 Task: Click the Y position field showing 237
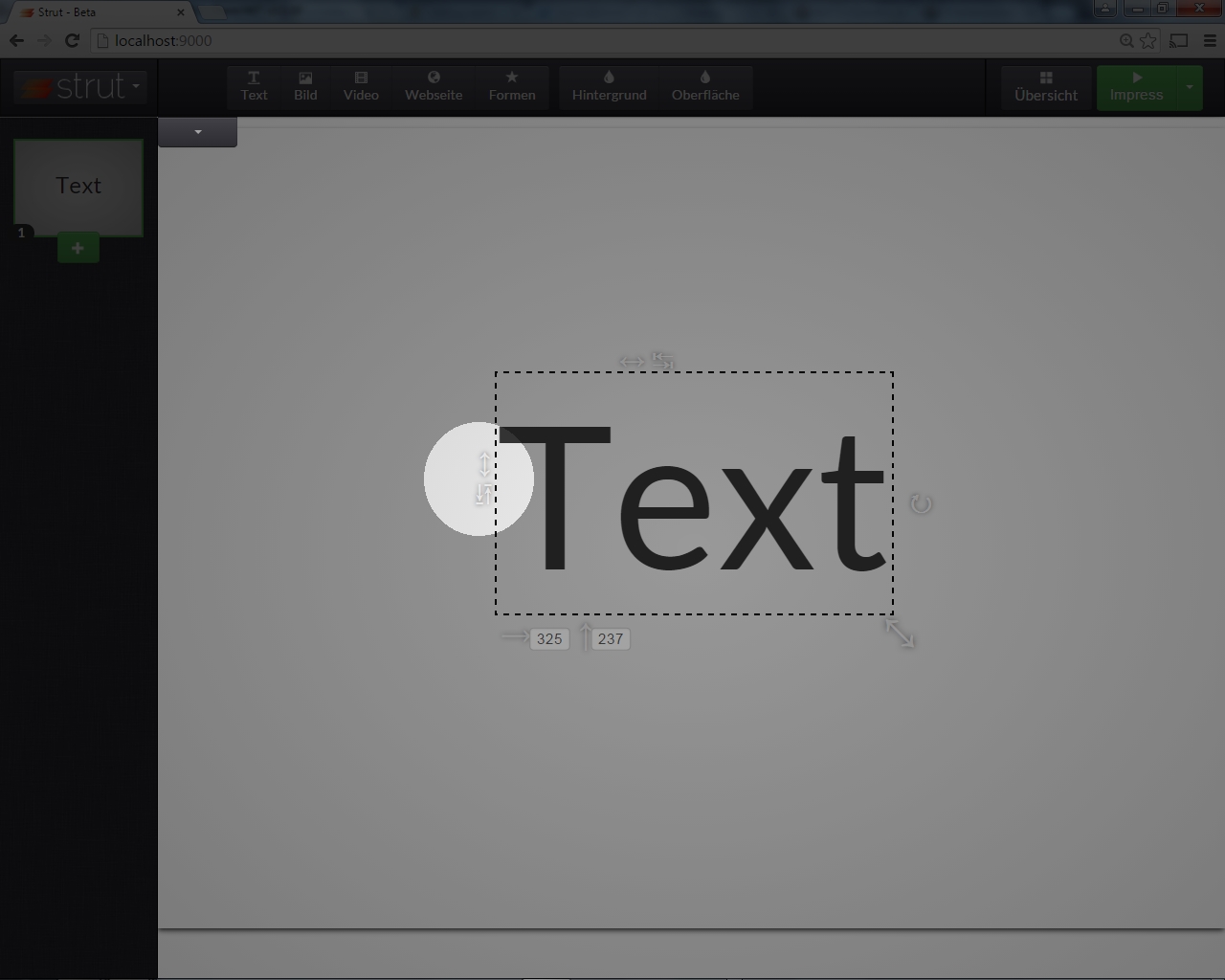(611, 639)
